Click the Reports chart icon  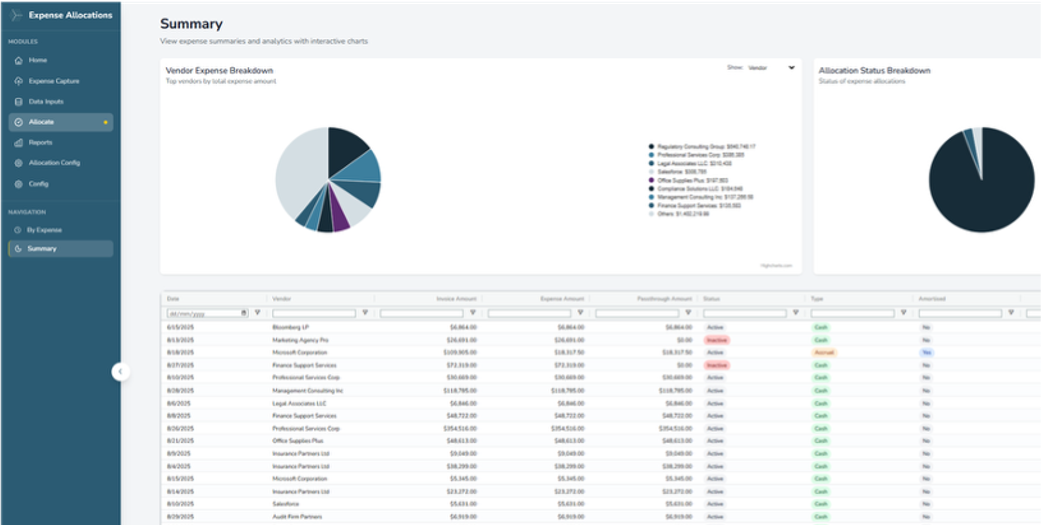pos(18,142)
